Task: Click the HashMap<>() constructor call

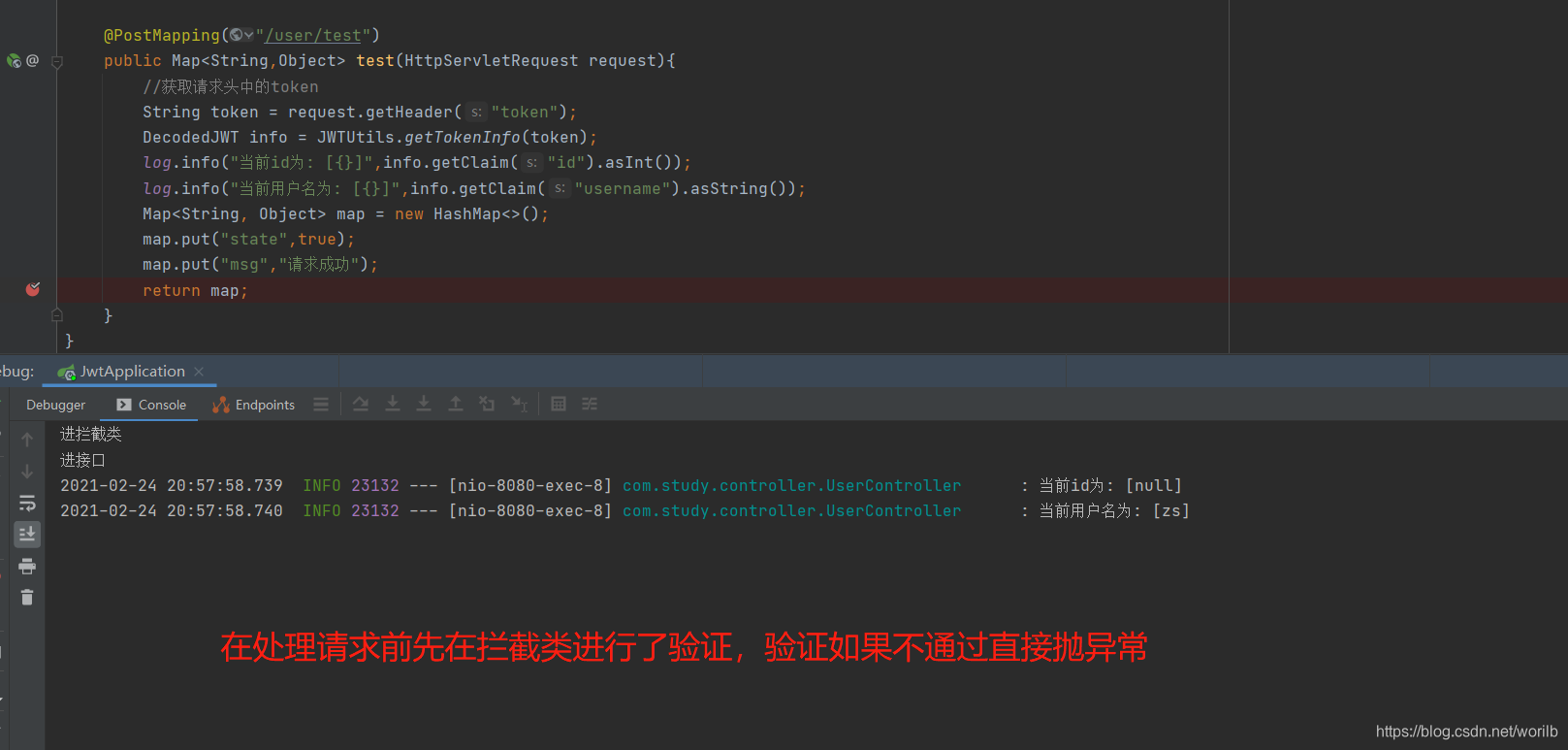Action: 486,213
